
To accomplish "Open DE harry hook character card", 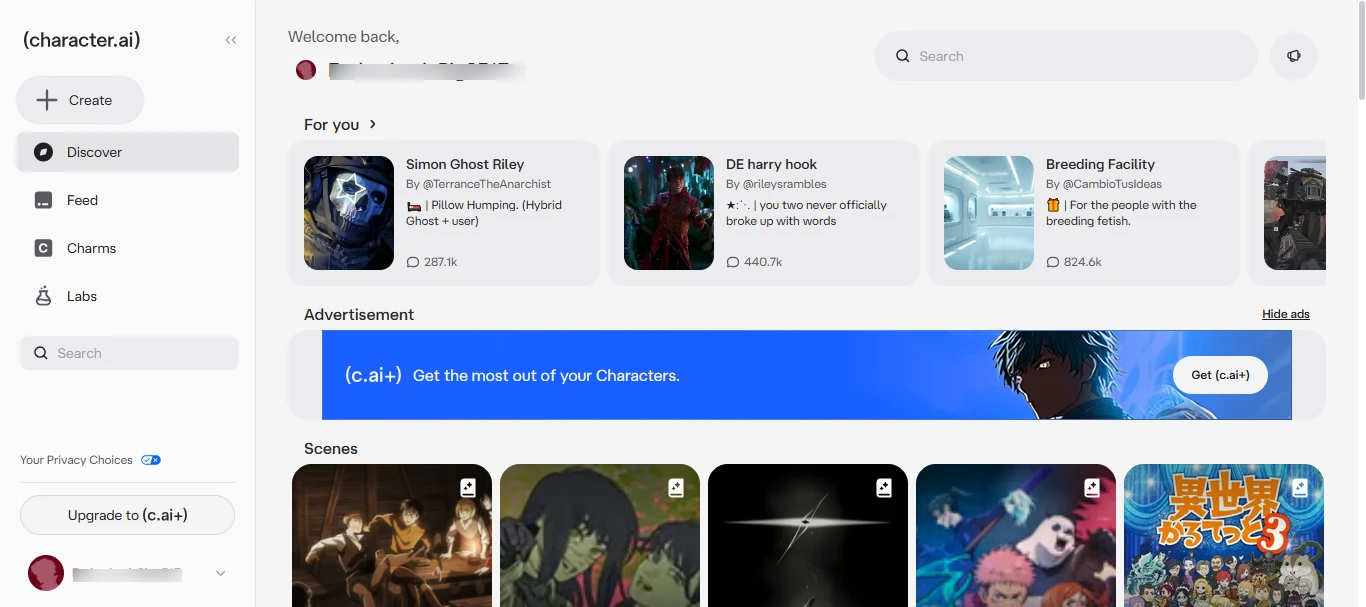I will pos(764,212).
